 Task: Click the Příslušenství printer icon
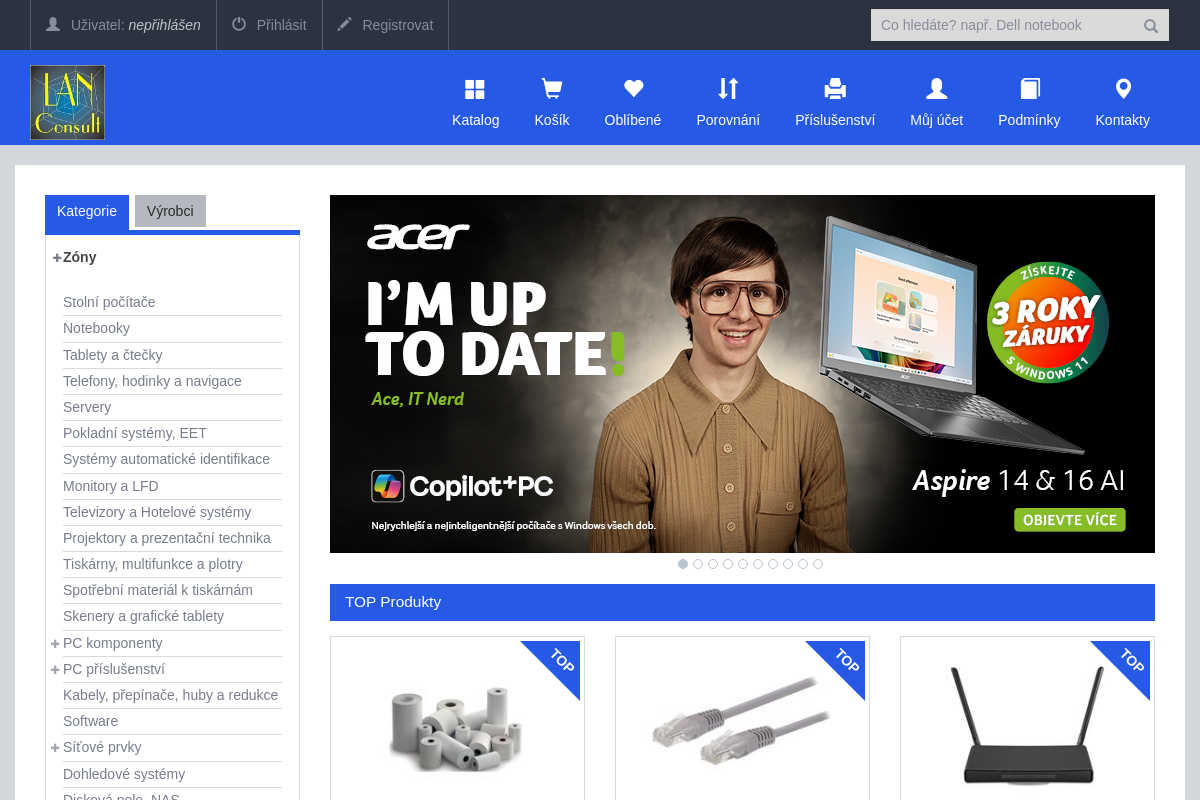[x=835, y=89]
